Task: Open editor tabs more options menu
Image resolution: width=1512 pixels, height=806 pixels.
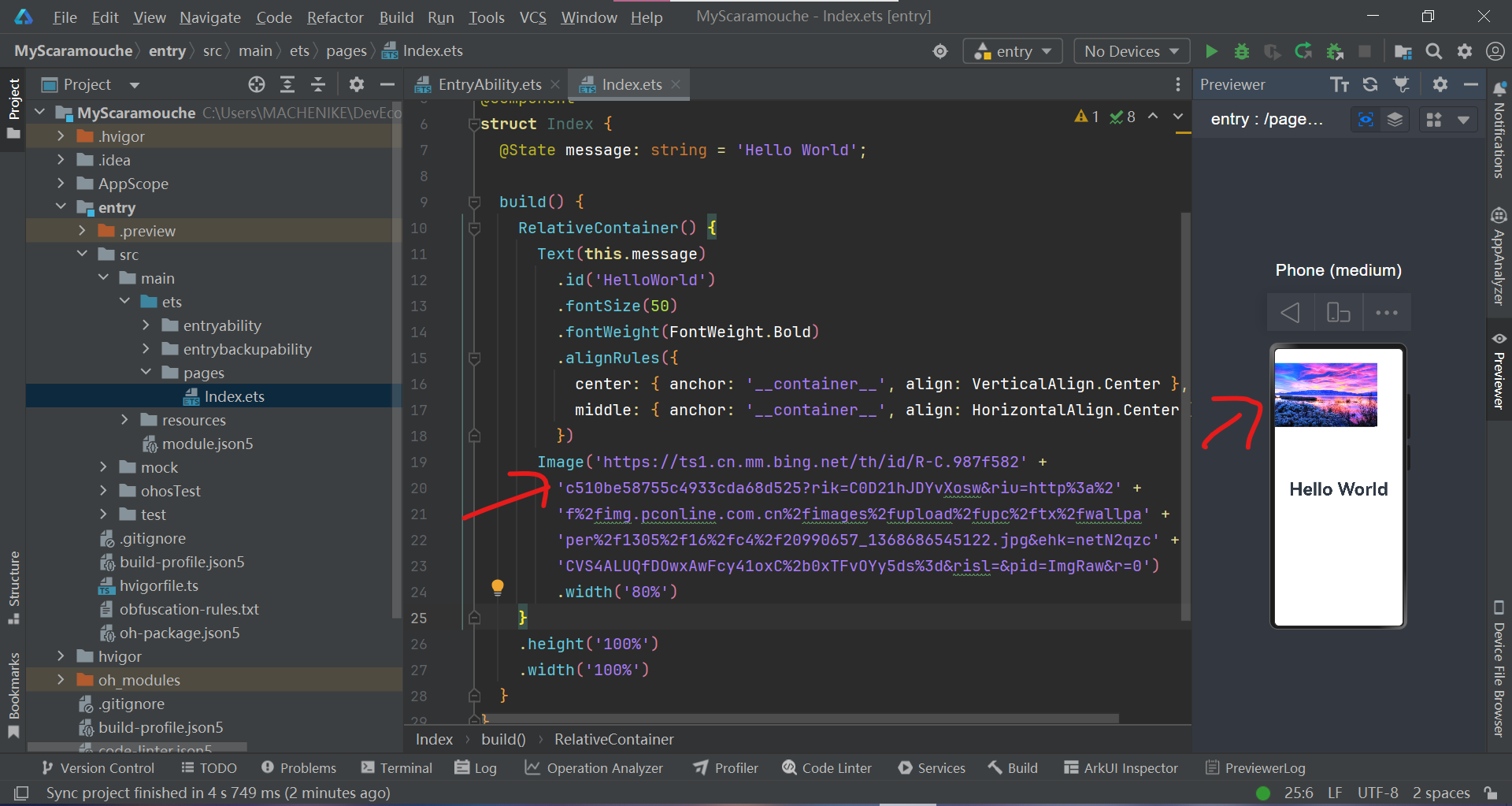Action: (x=1177, y=84)
